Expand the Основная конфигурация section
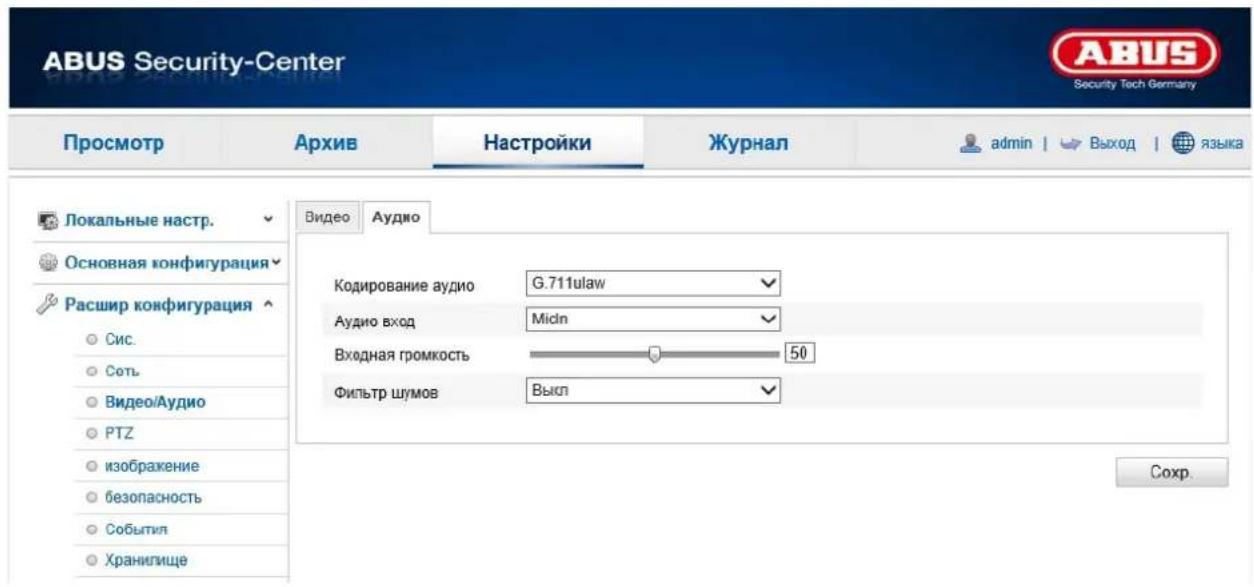Viewport: 1254px width, 587px height. 277,263
